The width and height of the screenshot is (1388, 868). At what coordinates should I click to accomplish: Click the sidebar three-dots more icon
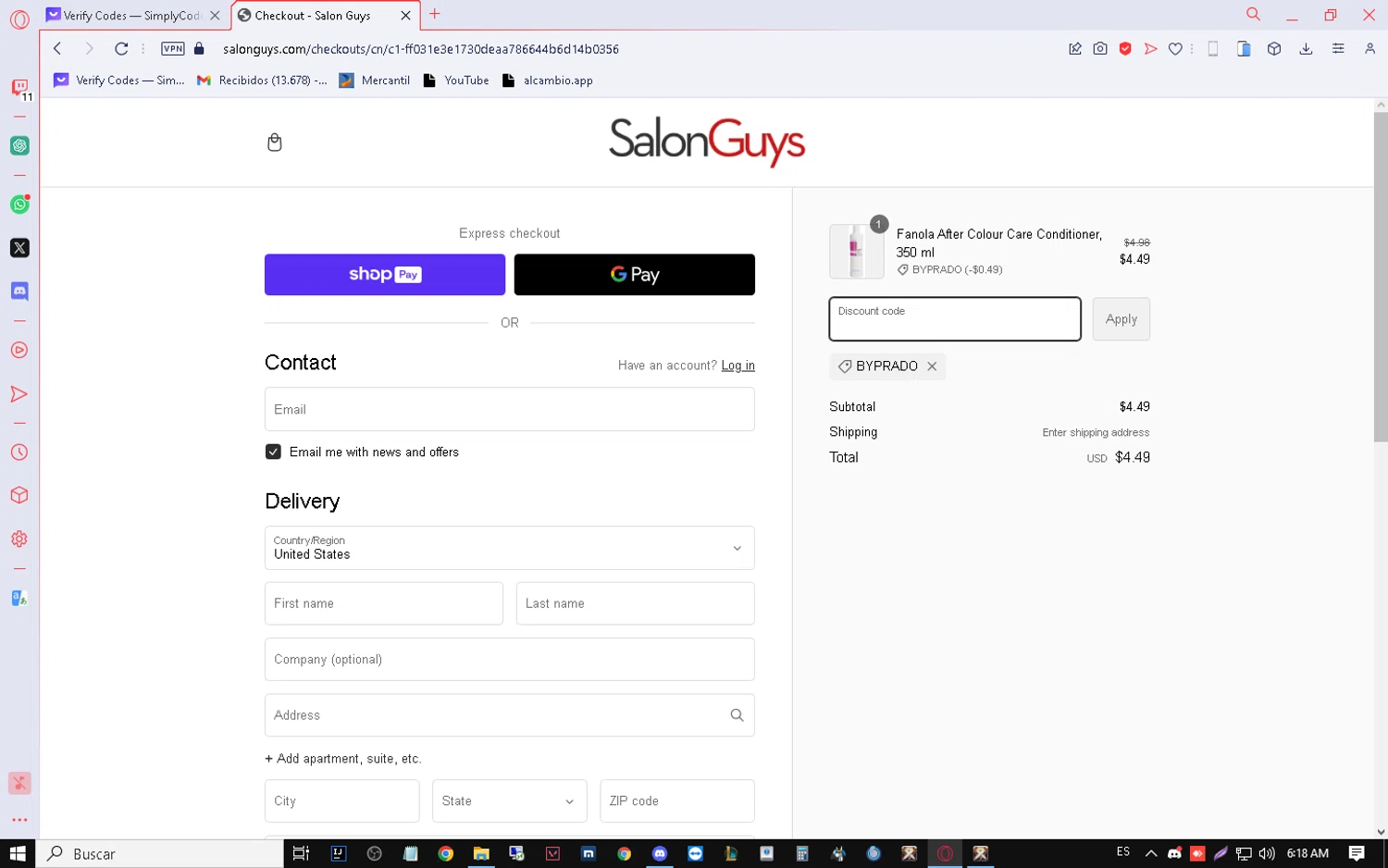click(x=19, y=820)
